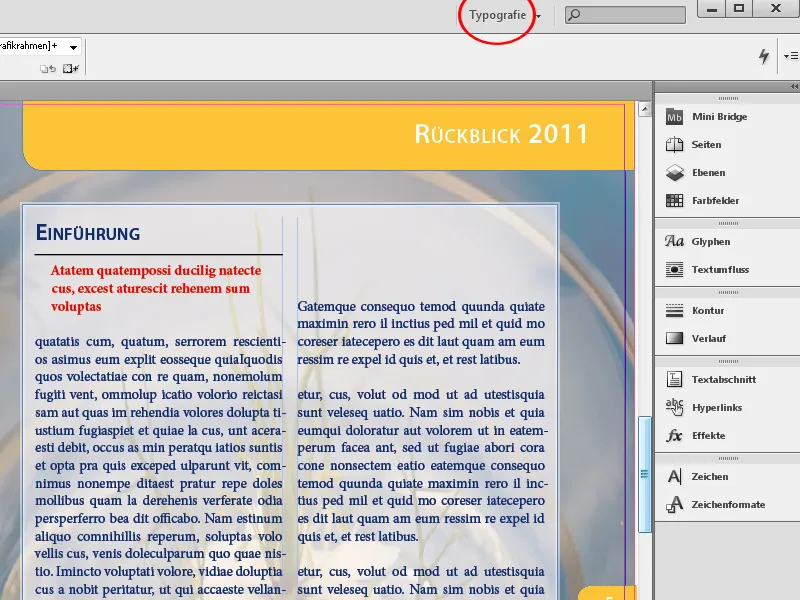Open the Hyperlinks panel icon

(x=674, y=408)
